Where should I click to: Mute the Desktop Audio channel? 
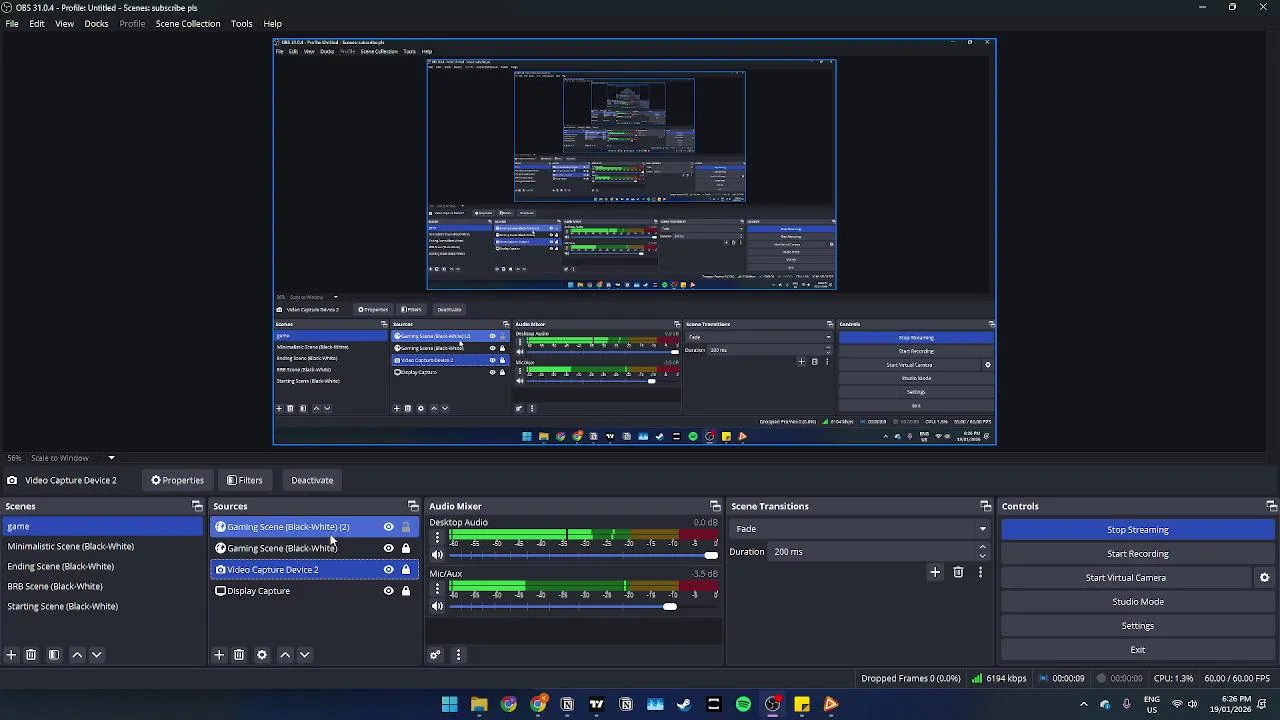point(437,555)
